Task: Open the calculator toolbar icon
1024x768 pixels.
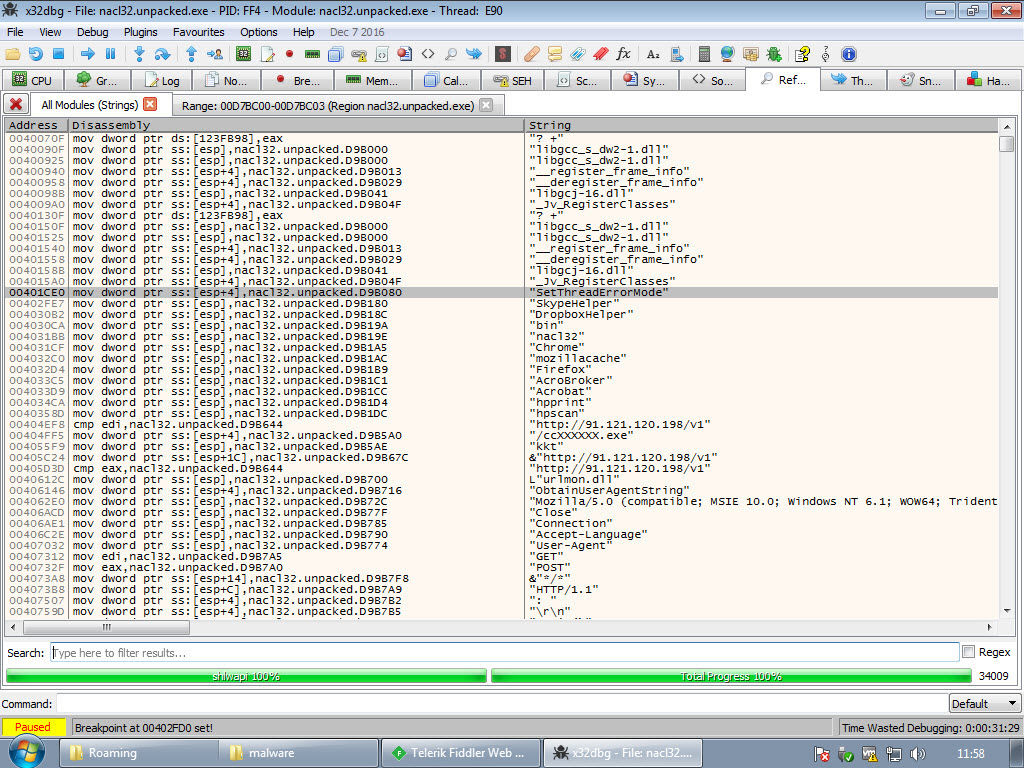Action: tap(704, 53)
